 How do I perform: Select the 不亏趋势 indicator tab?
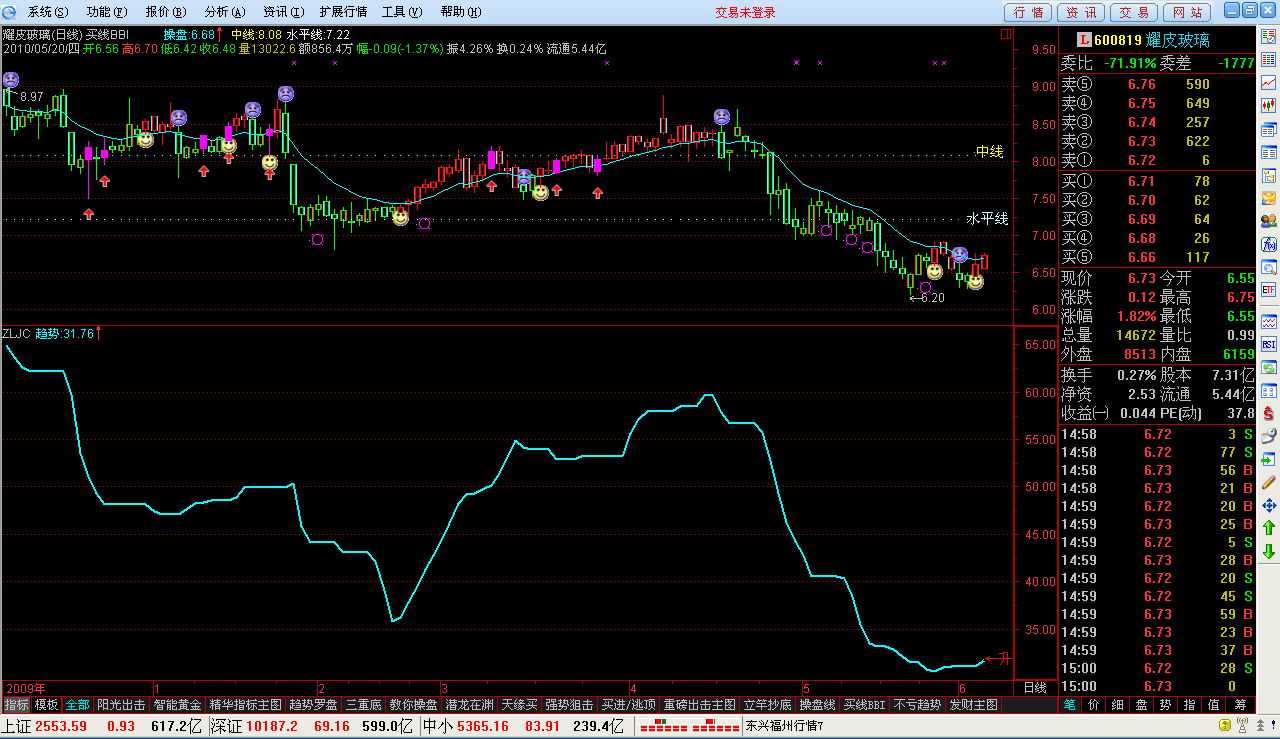(x=918, y=705)
